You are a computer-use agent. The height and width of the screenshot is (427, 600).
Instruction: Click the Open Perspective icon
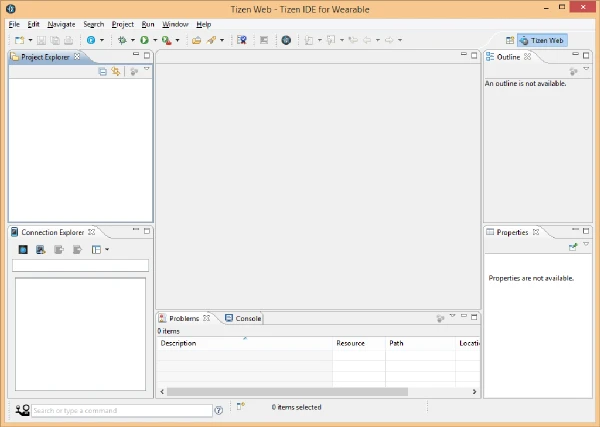(510, 40)
